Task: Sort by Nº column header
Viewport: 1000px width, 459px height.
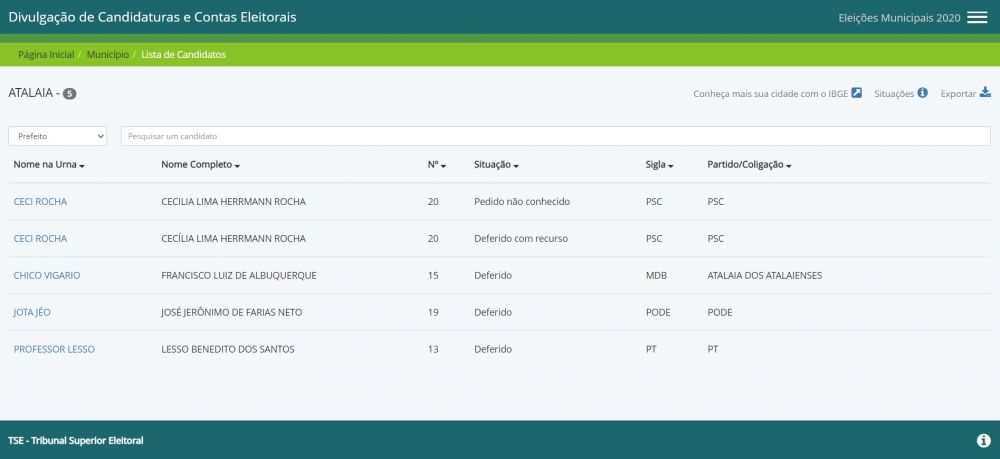Action: pyautogui.click(x=436, y=164)
